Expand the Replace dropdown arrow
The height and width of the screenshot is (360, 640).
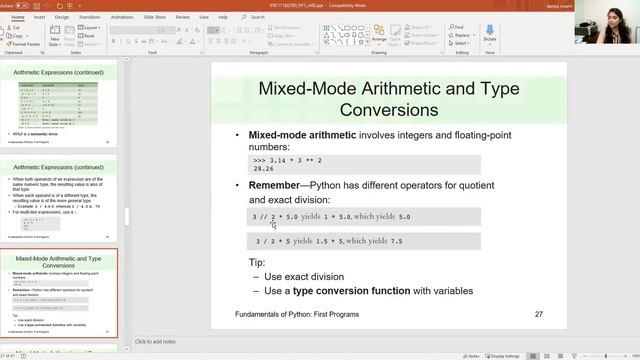pyautogui.click(x=474, y=35)
